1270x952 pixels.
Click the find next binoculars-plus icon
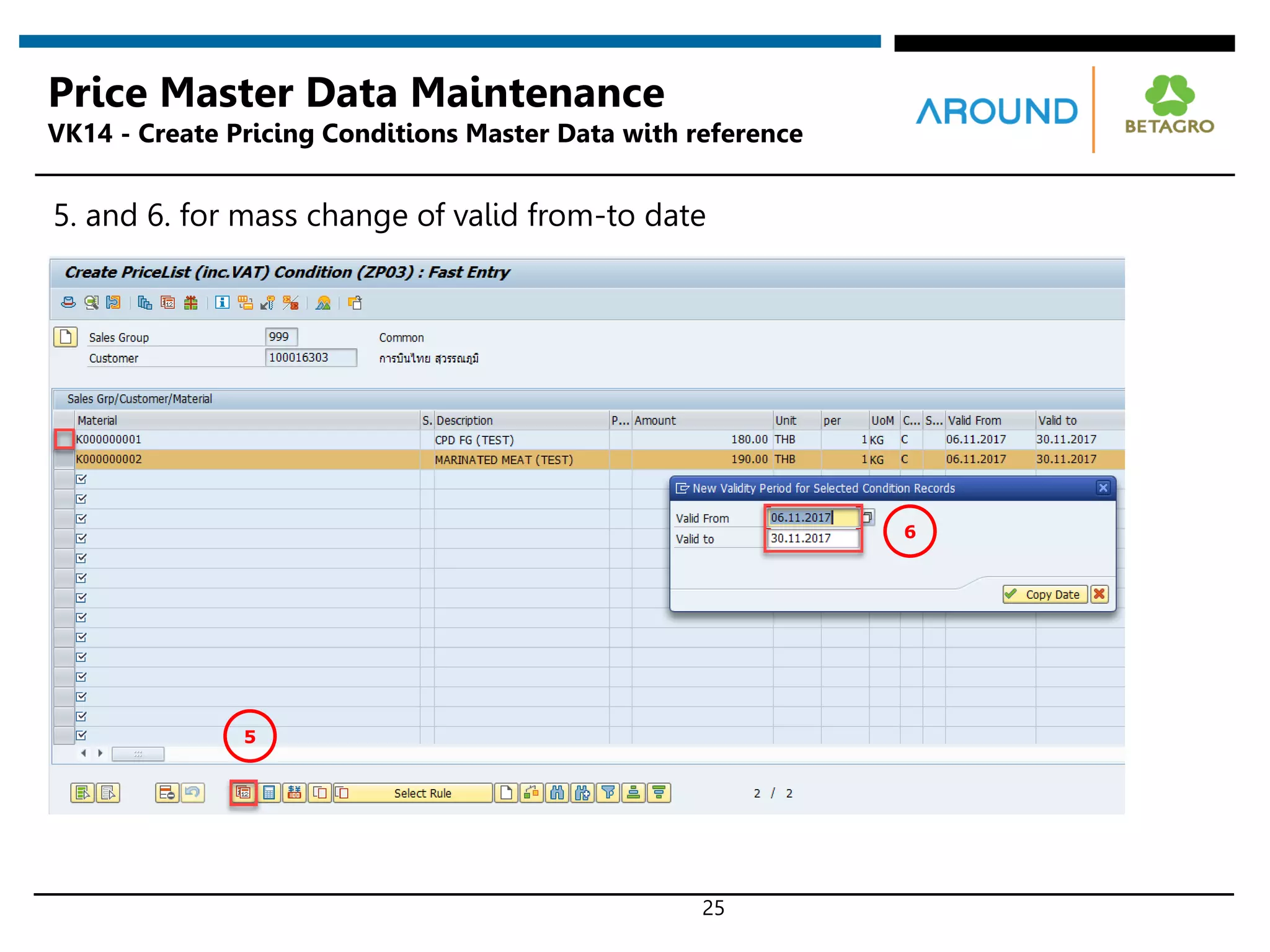(583, 793)
